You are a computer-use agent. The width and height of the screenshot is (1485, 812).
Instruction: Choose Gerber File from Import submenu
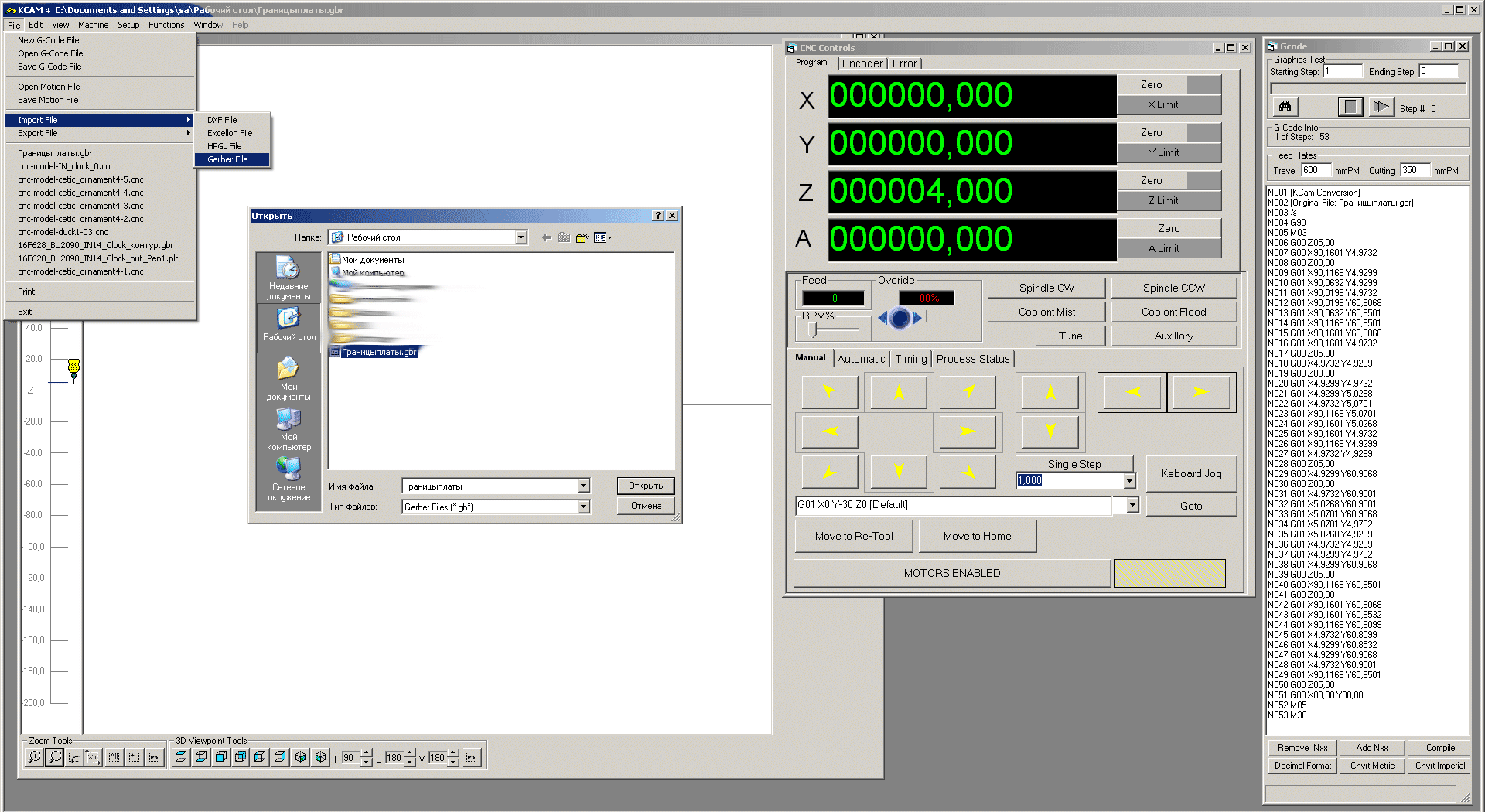click(x=232, y=159)
